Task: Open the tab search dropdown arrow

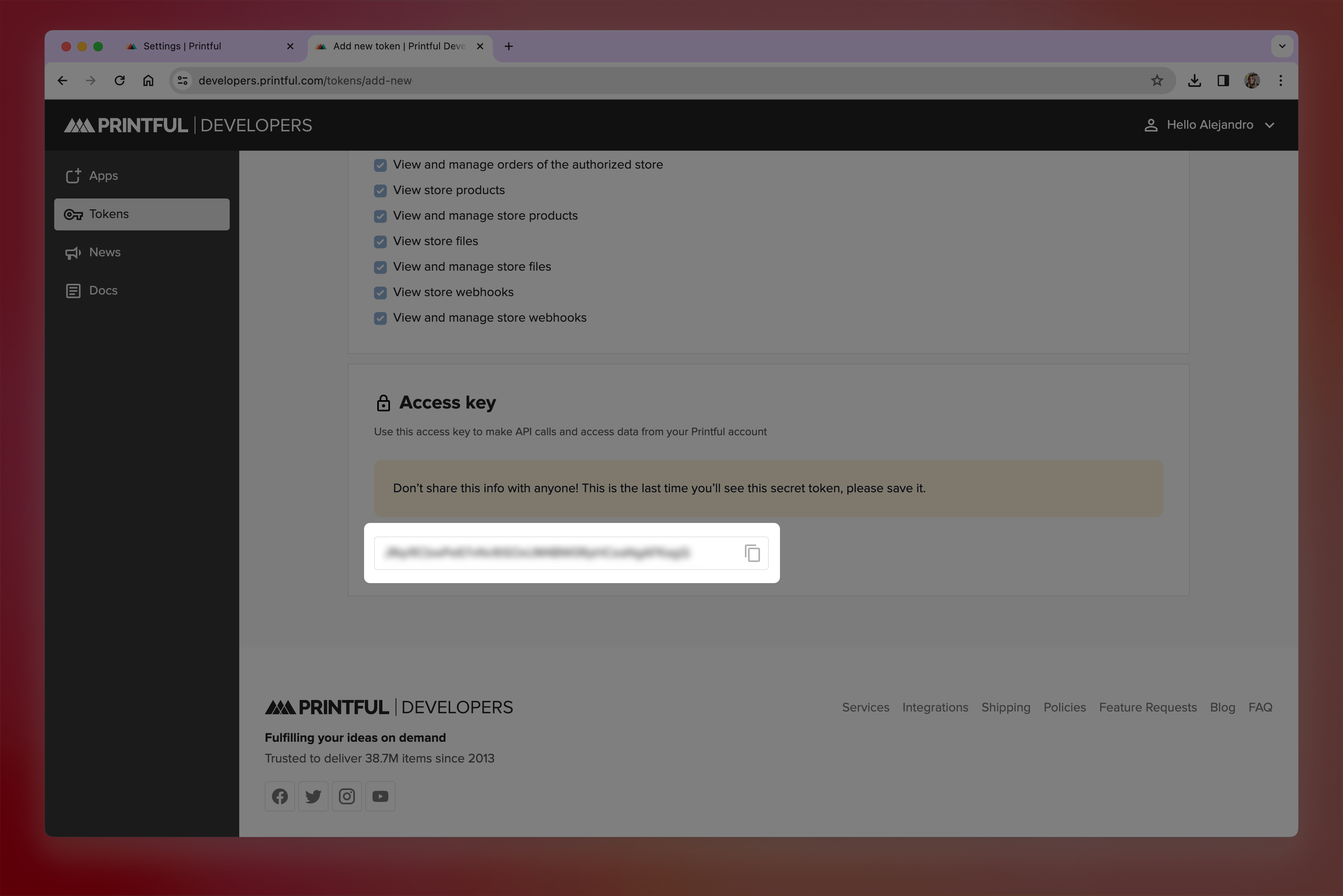Action: point(1282,46)
